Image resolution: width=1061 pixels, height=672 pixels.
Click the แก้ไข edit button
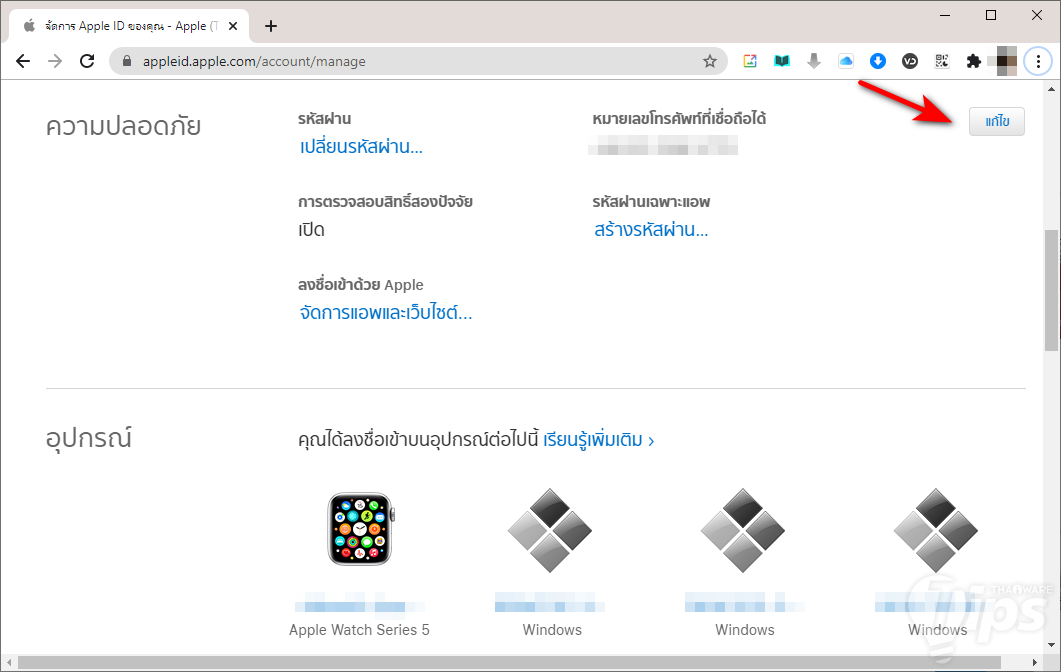click(x=997, y=122)
